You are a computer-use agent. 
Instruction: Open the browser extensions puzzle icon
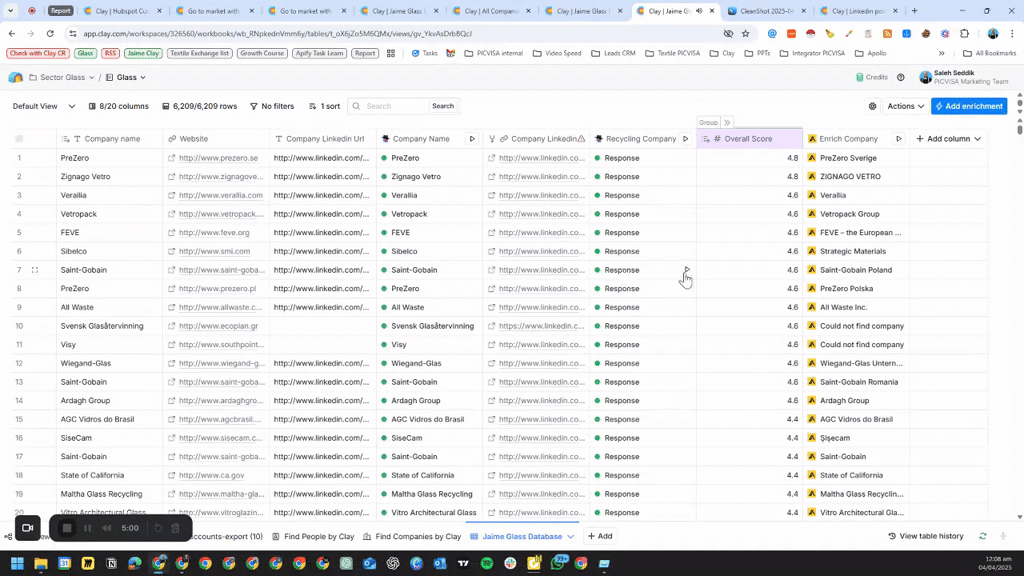[965, 33]
